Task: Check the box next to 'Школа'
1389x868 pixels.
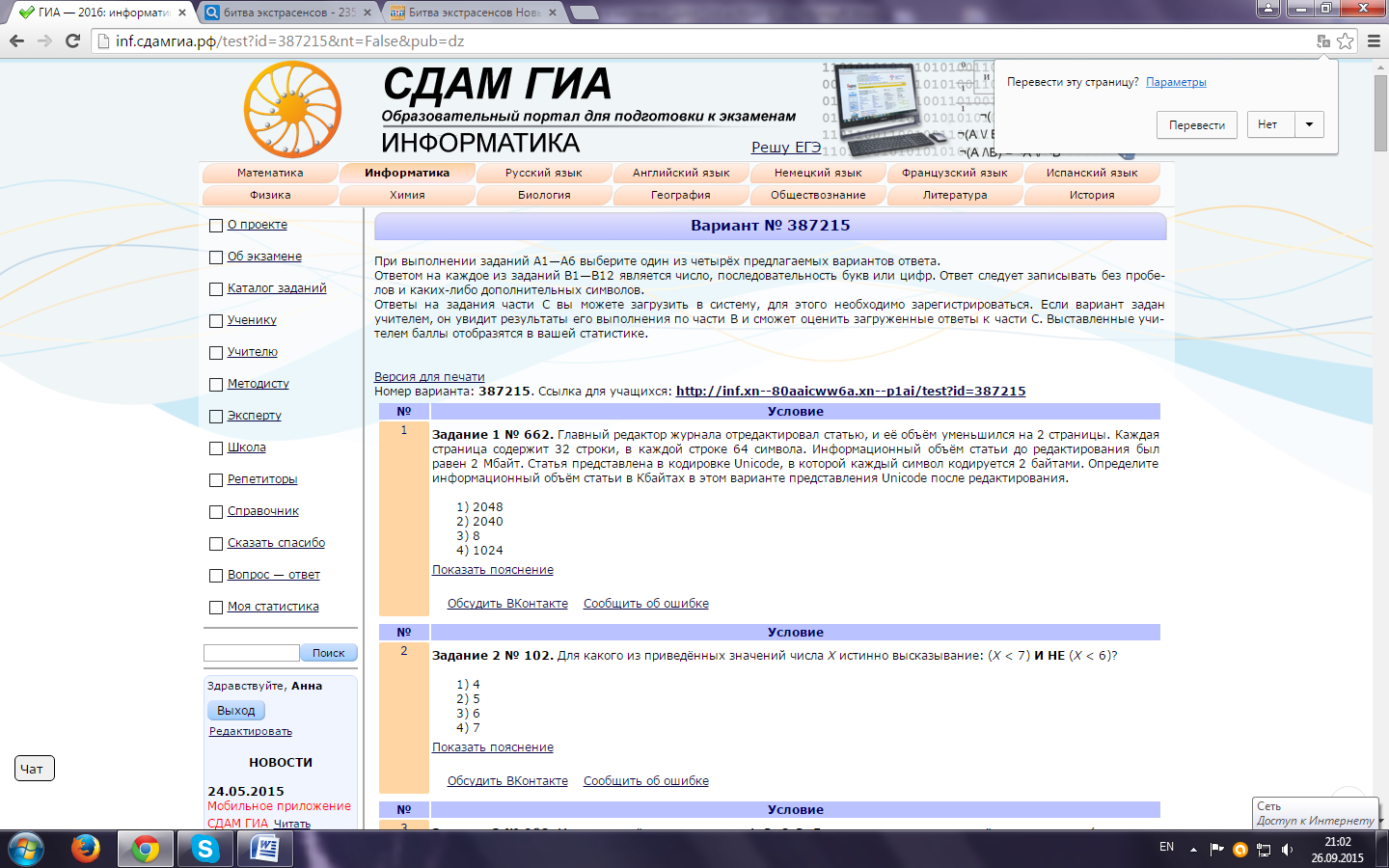Action: point(216,448)
